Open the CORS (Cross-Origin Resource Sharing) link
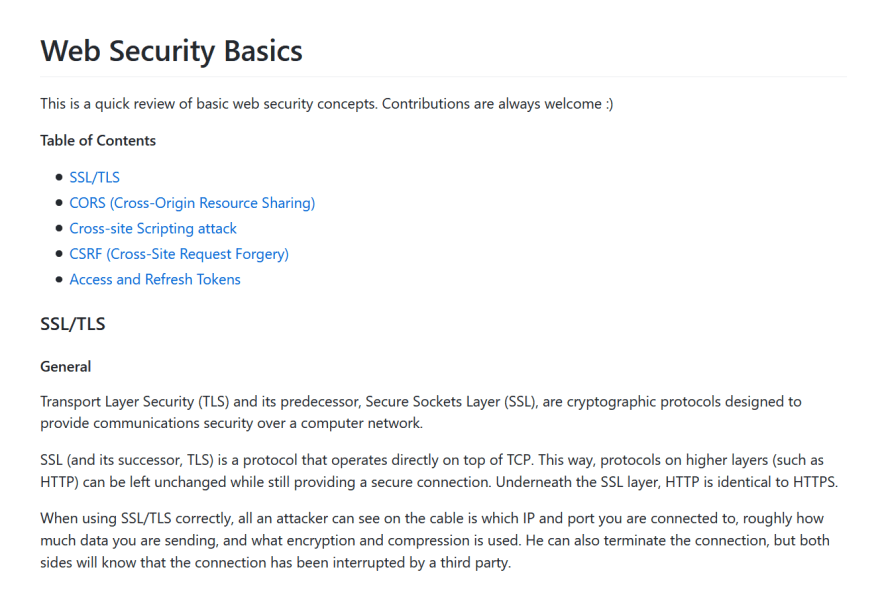 tap(192, 203)
